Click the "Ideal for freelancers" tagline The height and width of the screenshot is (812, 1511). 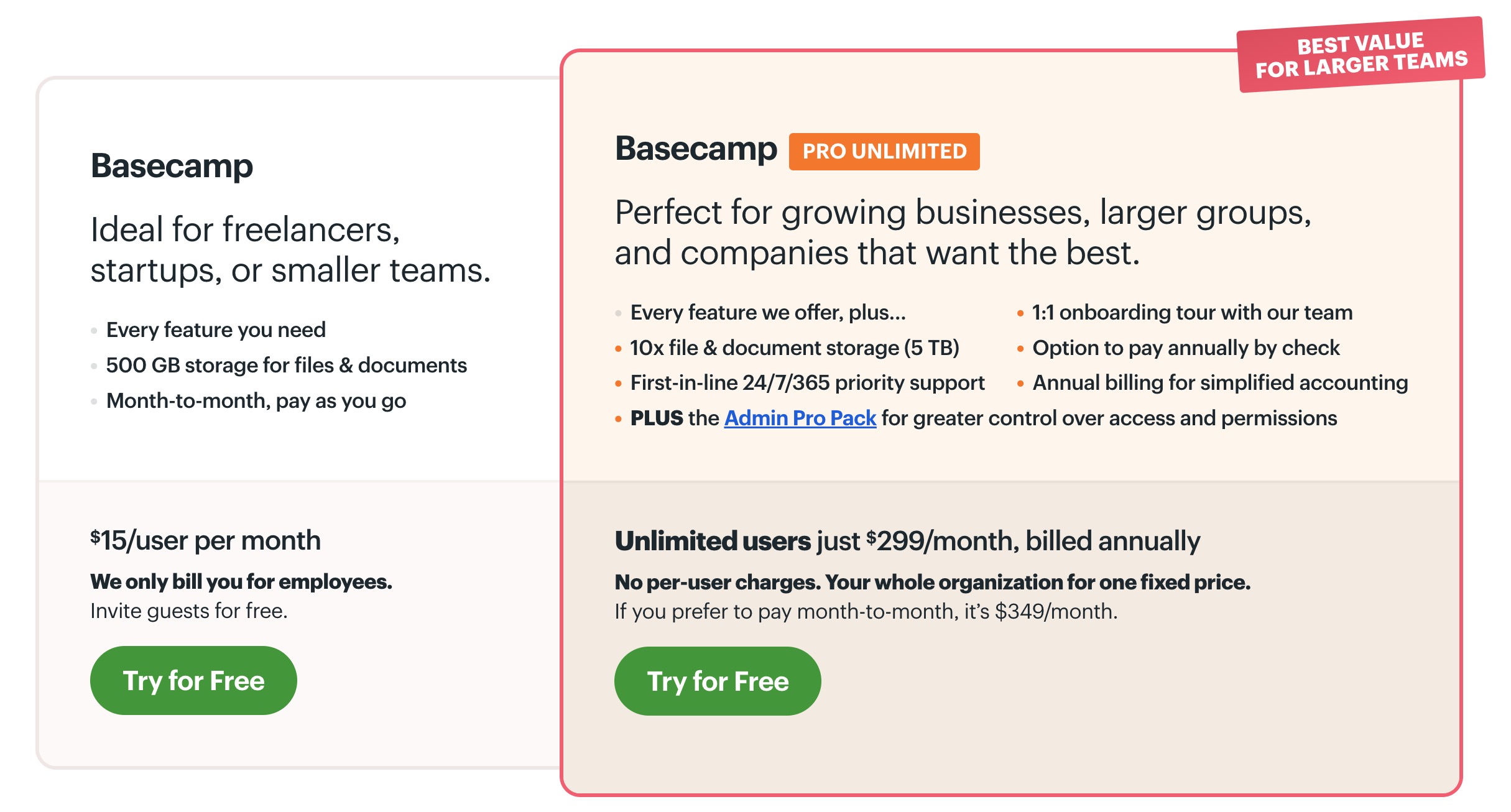(290, 250)
